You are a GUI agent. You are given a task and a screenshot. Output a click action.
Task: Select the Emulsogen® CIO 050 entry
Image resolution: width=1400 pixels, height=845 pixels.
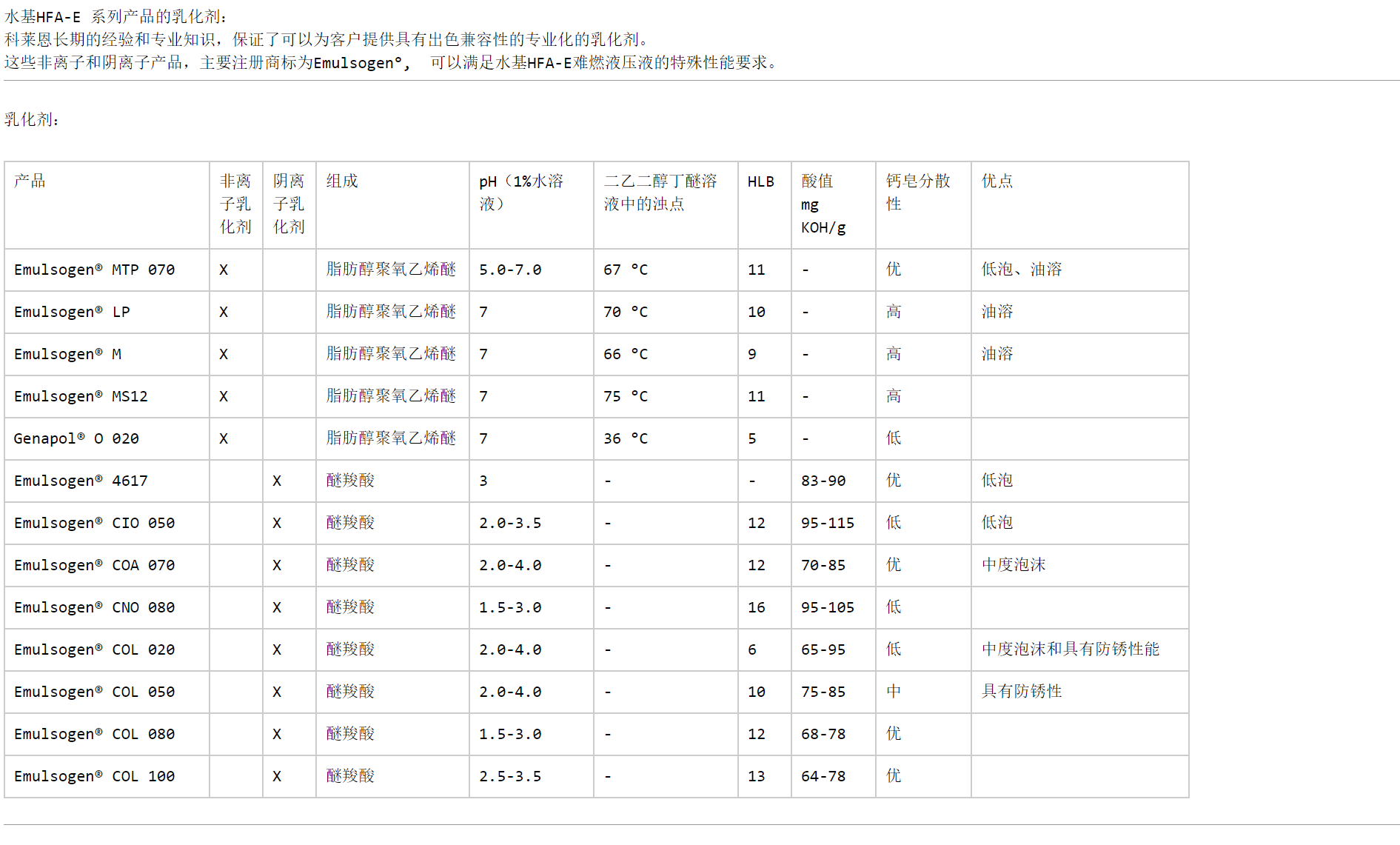pyautogui.click(x=94, y=523)
